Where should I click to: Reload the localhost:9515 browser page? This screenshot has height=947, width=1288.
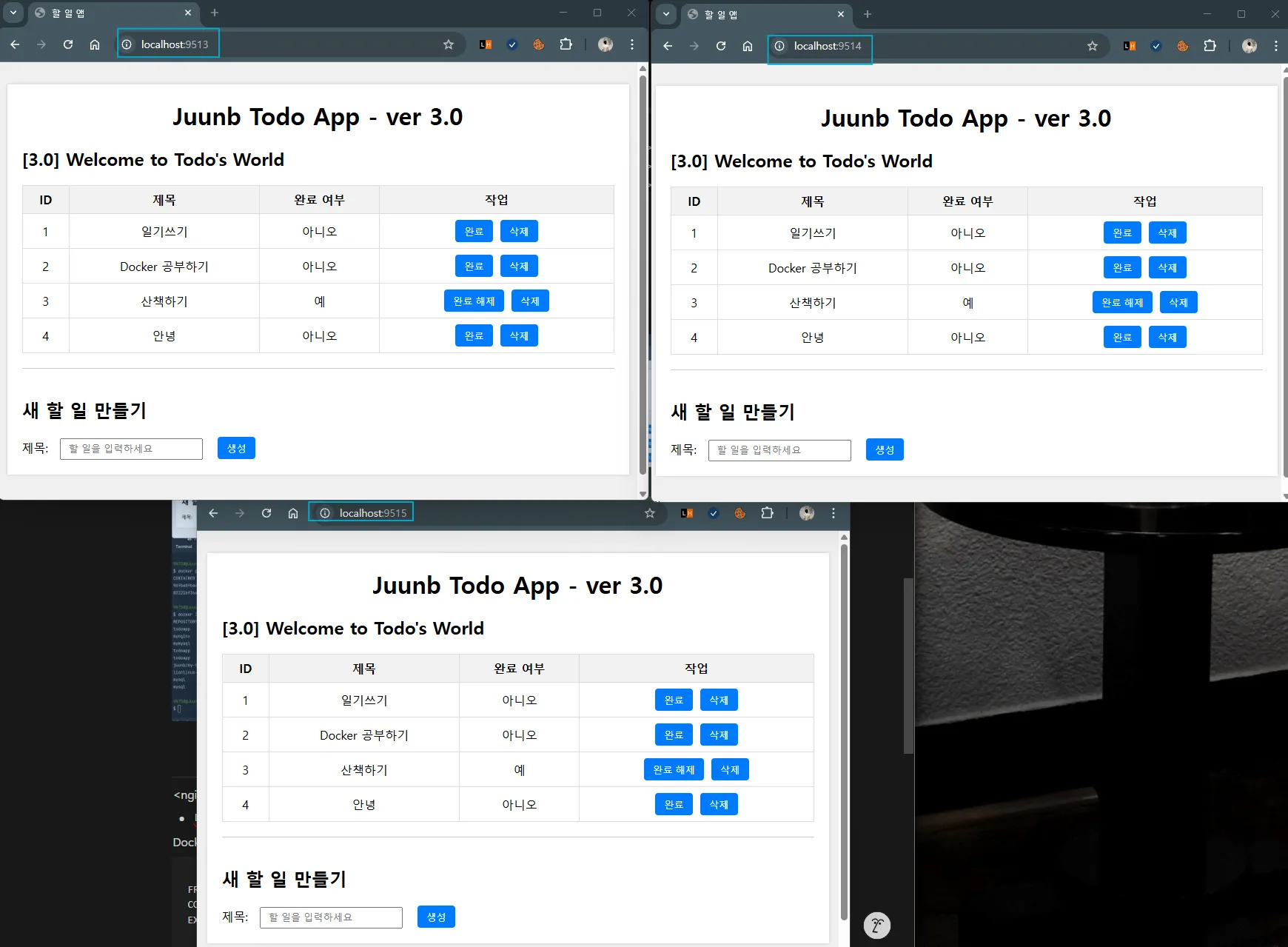(266, 513)
